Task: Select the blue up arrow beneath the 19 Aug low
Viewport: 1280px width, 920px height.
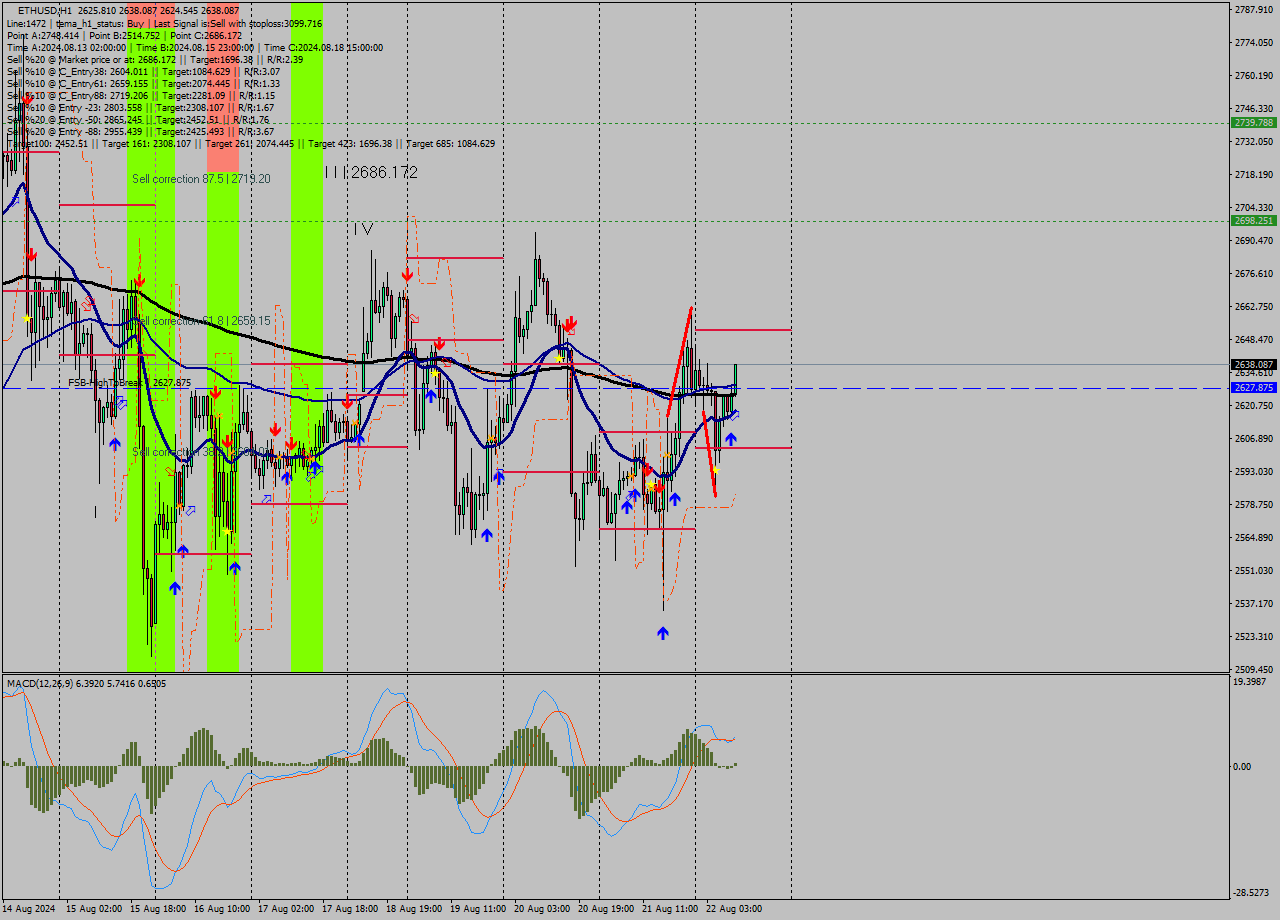Action: coord(486,535)
